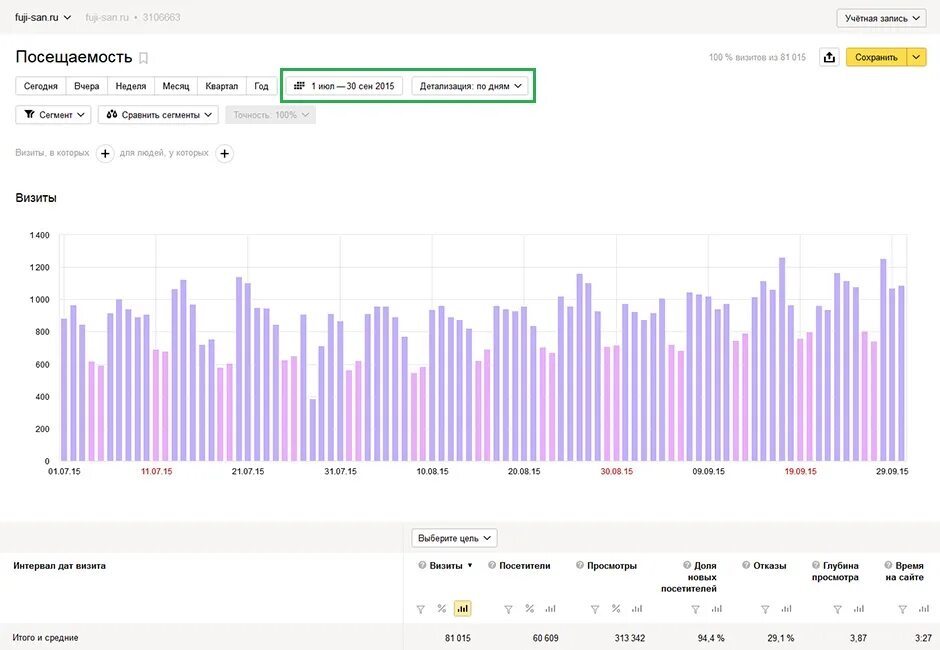Screen dimensions: 940x650
Task: Show Доля новых посетителей on chart
Action: coord(716,609)
